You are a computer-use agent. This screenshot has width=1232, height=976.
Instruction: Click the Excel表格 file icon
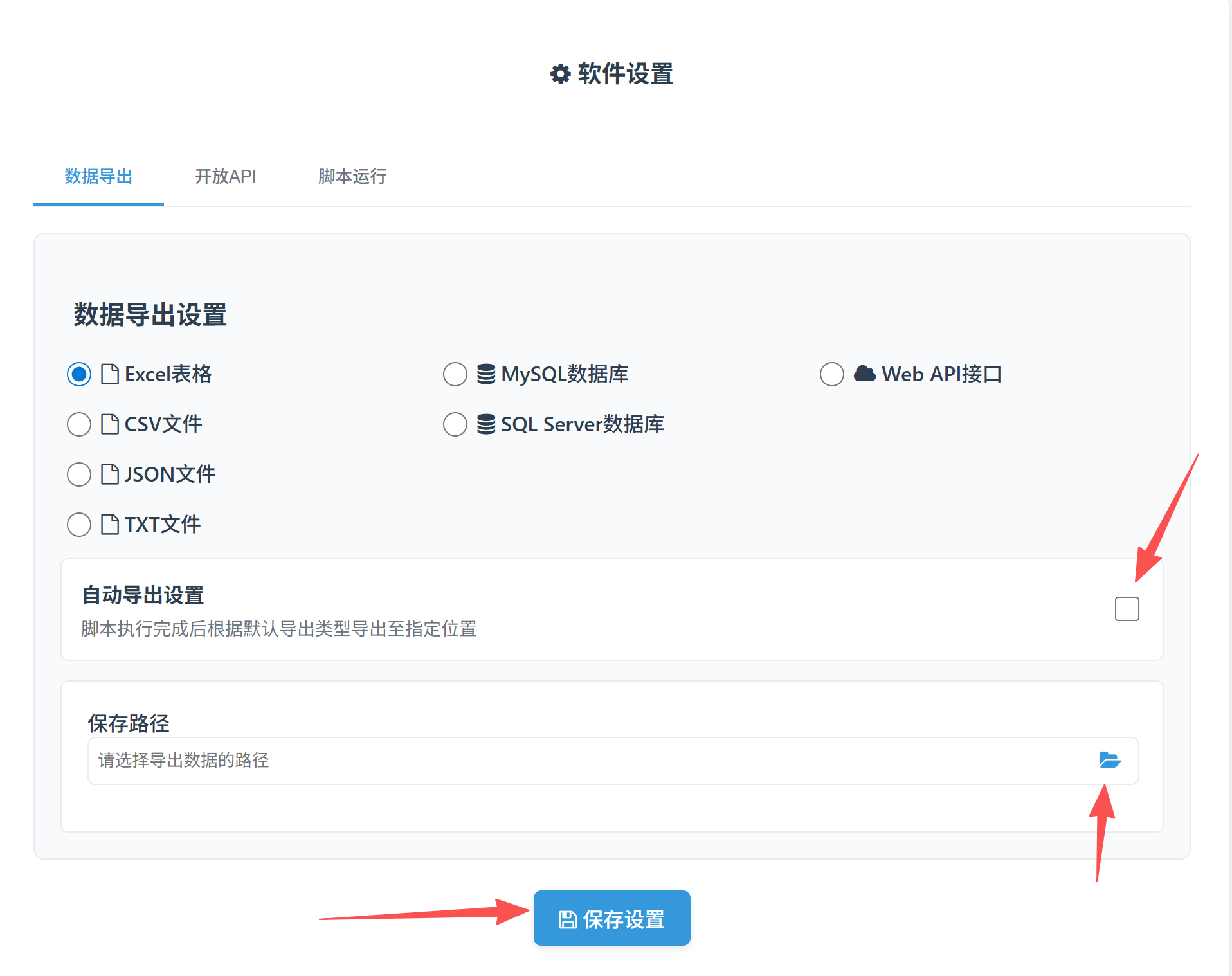click(110, 374)
